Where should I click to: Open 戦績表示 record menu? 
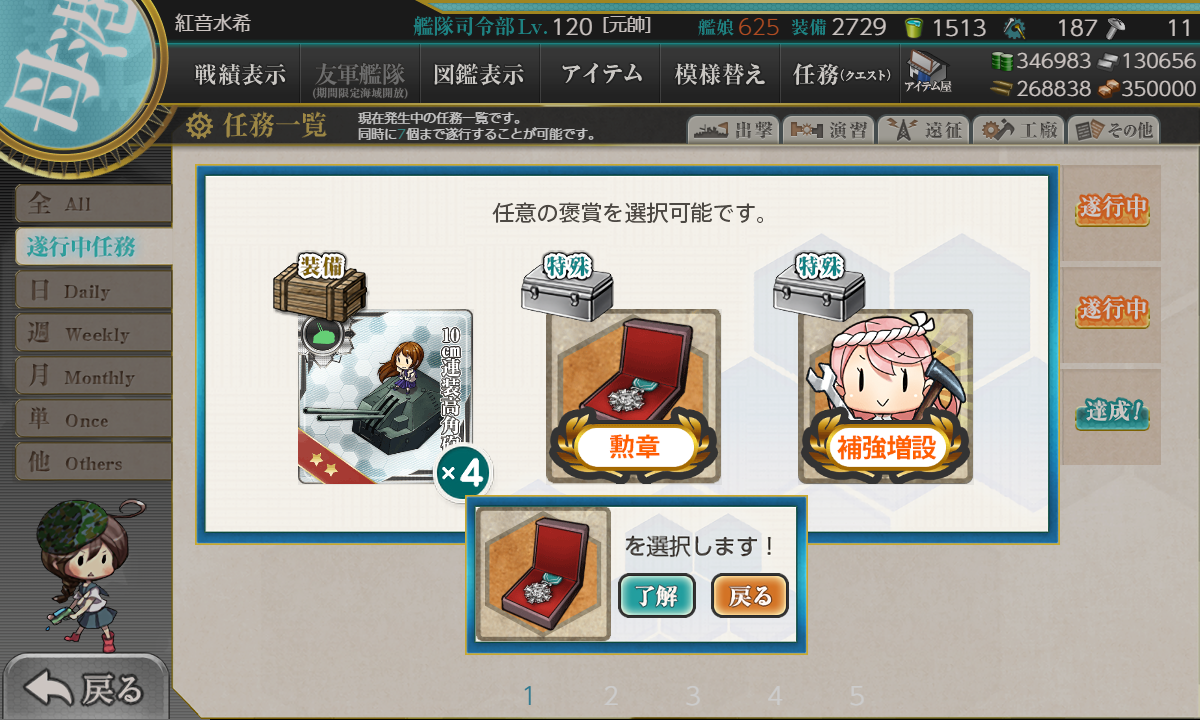[x=240, y=75]
